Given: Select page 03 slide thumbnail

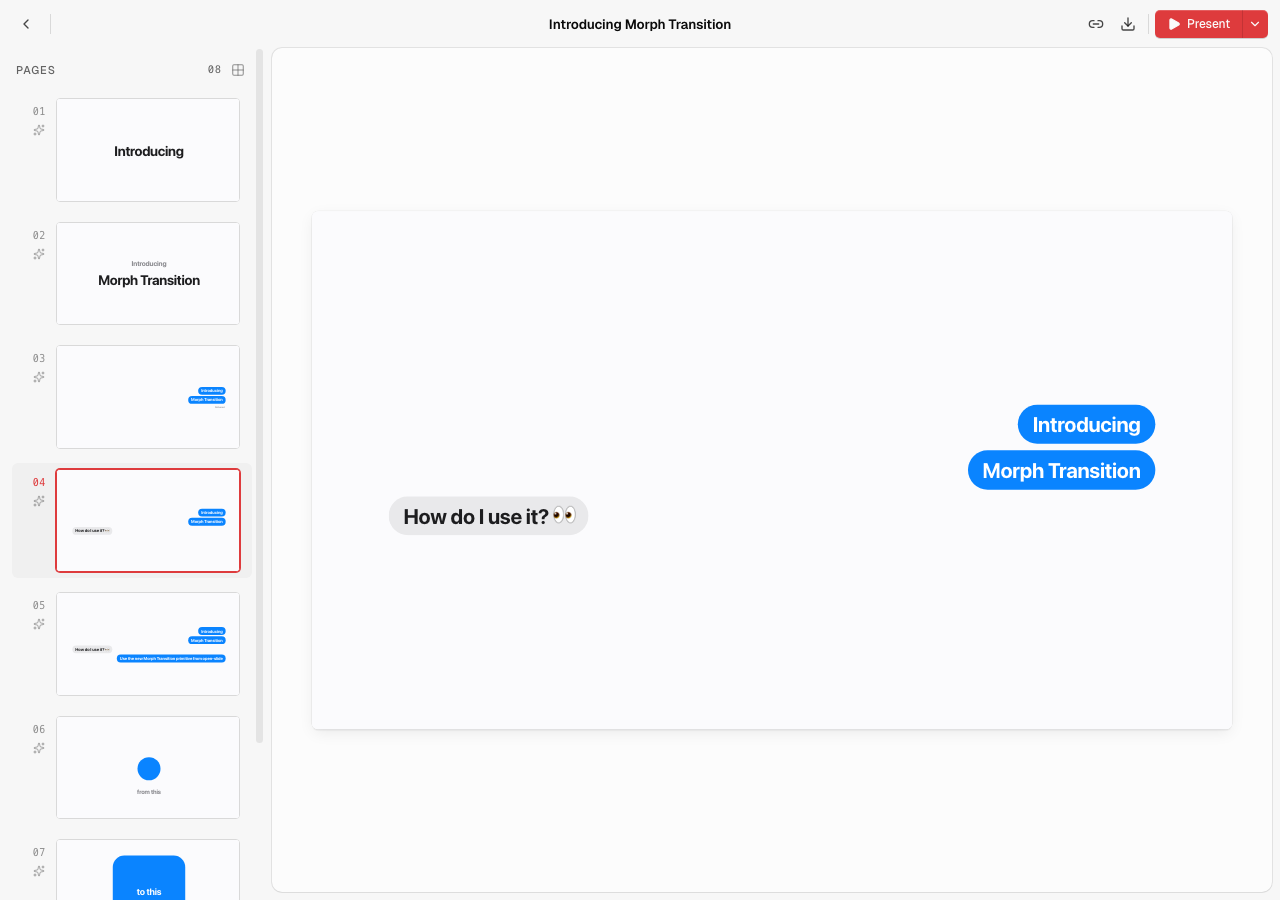Looking at the screenshot, I should [148, 397].
